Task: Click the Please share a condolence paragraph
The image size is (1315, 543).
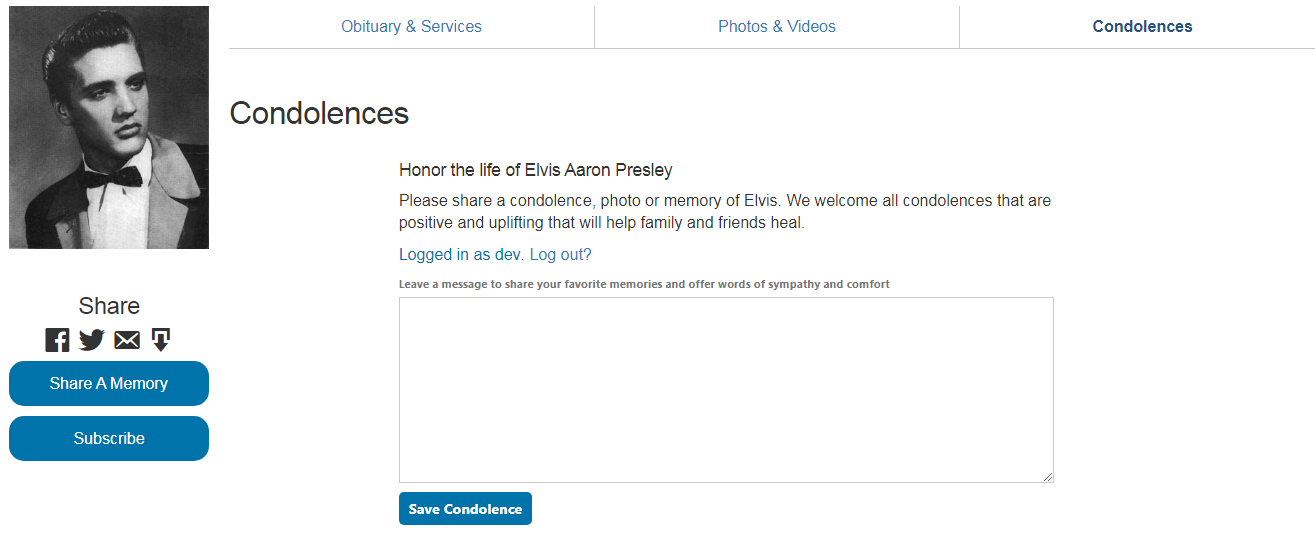Action: click(725, 211)
